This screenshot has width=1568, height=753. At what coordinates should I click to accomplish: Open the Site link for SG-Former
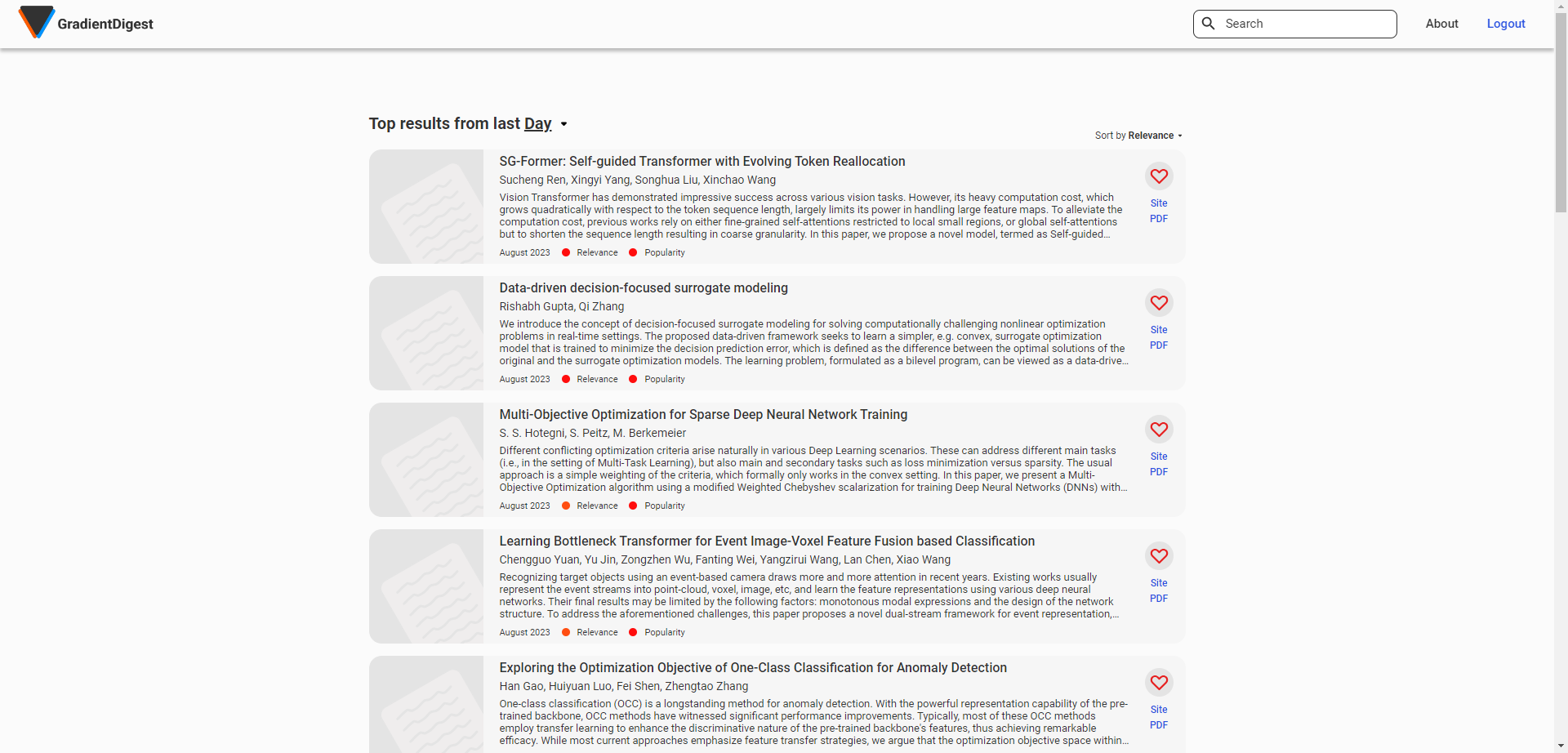pyautogui.click(x=1159, y=203)
